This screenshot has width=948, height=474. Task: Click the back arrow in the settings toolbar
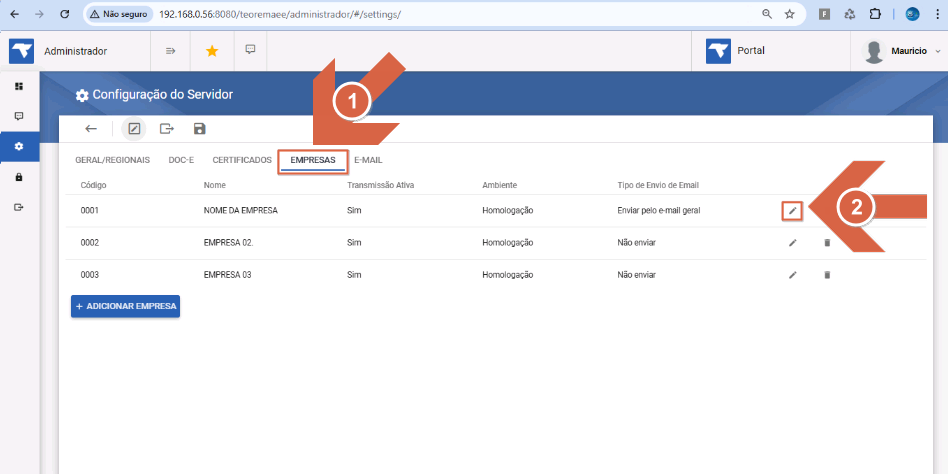point(91,128)
